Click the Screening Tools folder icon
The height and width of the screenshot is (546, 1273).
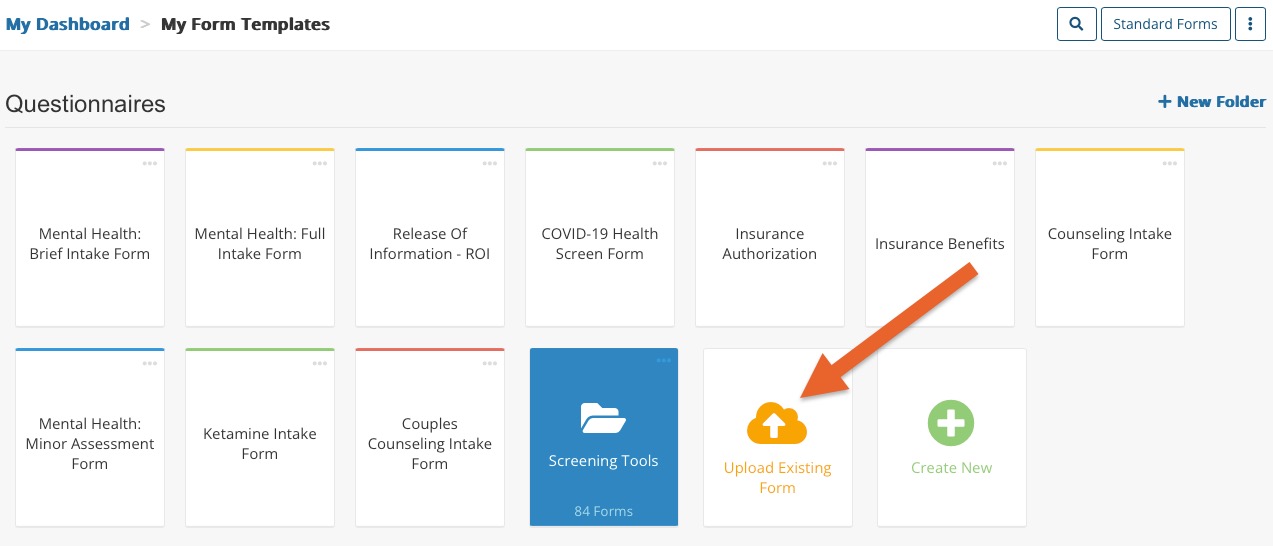(x=603, y=419)
